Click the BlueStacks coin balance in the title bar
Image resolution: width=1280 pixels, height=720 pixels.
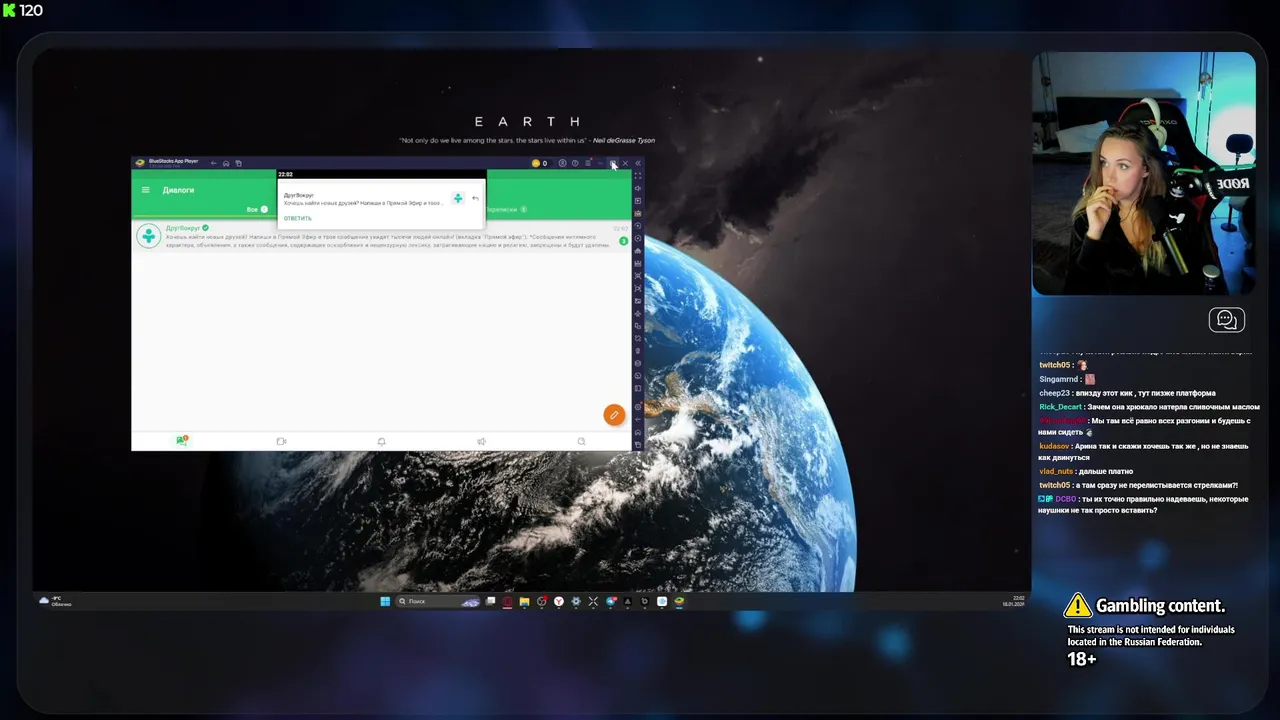(539, 163)
